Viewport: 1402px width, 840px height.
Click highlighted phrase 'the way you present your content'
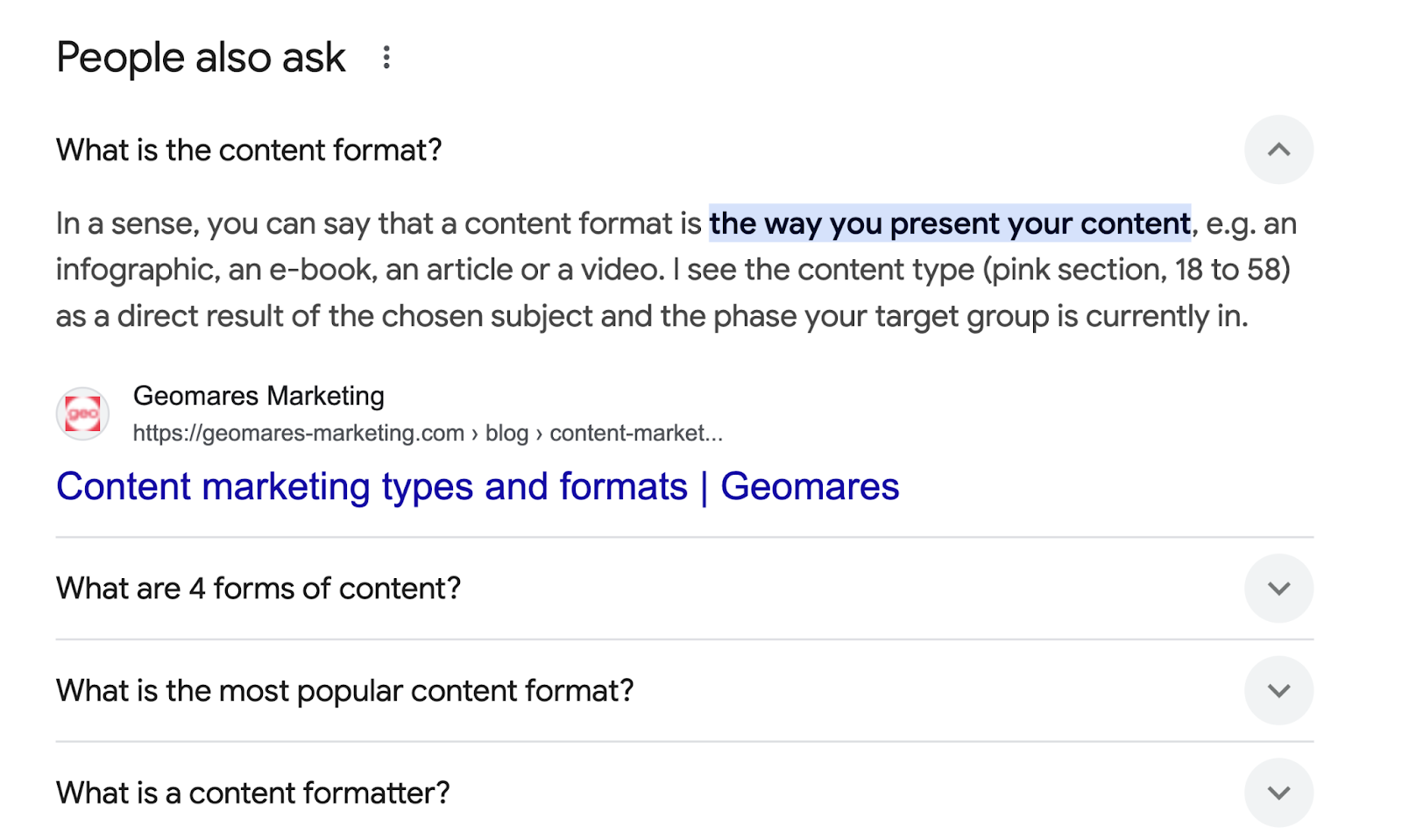point(950,224)
